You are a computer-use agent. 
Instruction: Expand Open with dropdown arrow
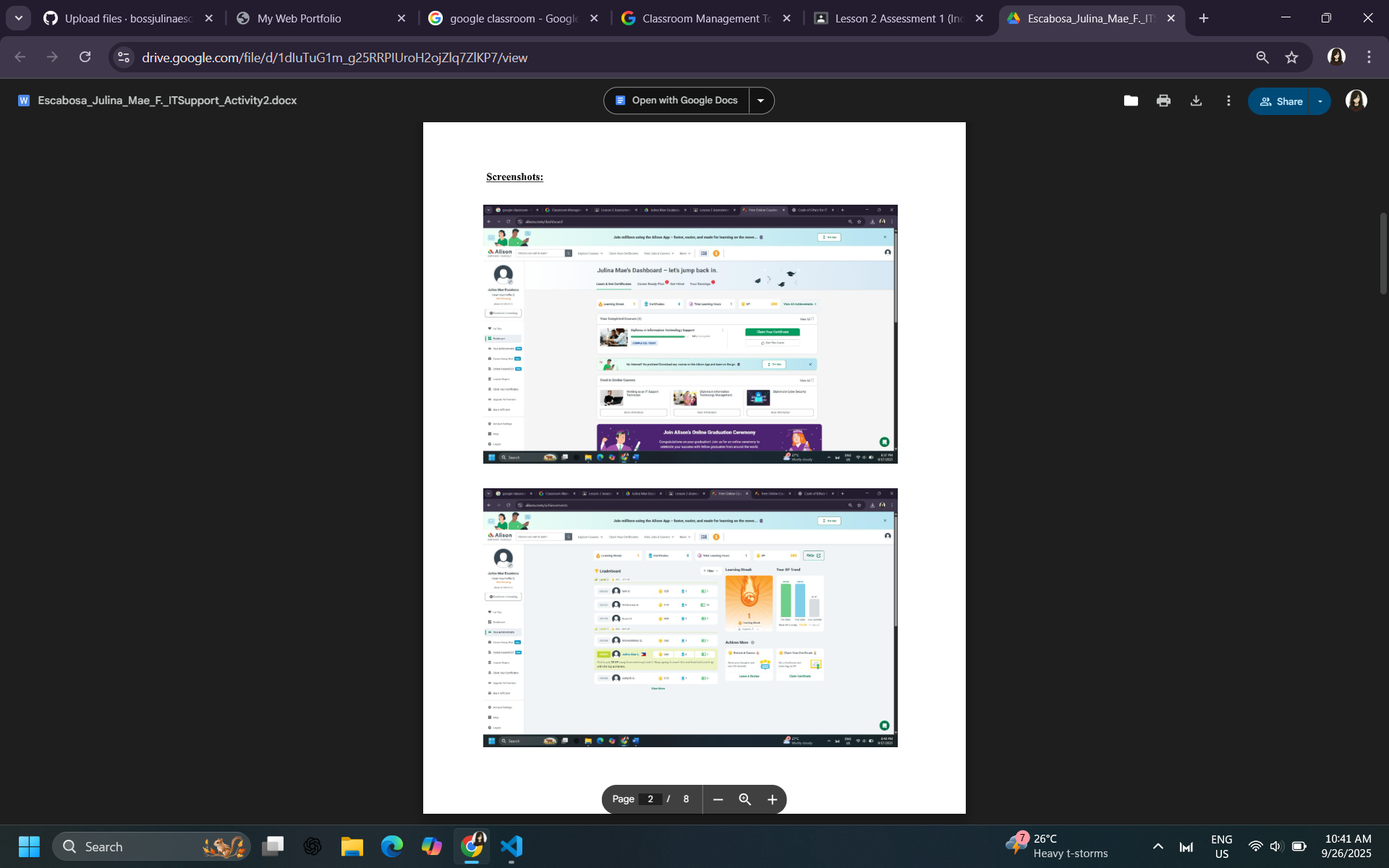click(760, 101)
